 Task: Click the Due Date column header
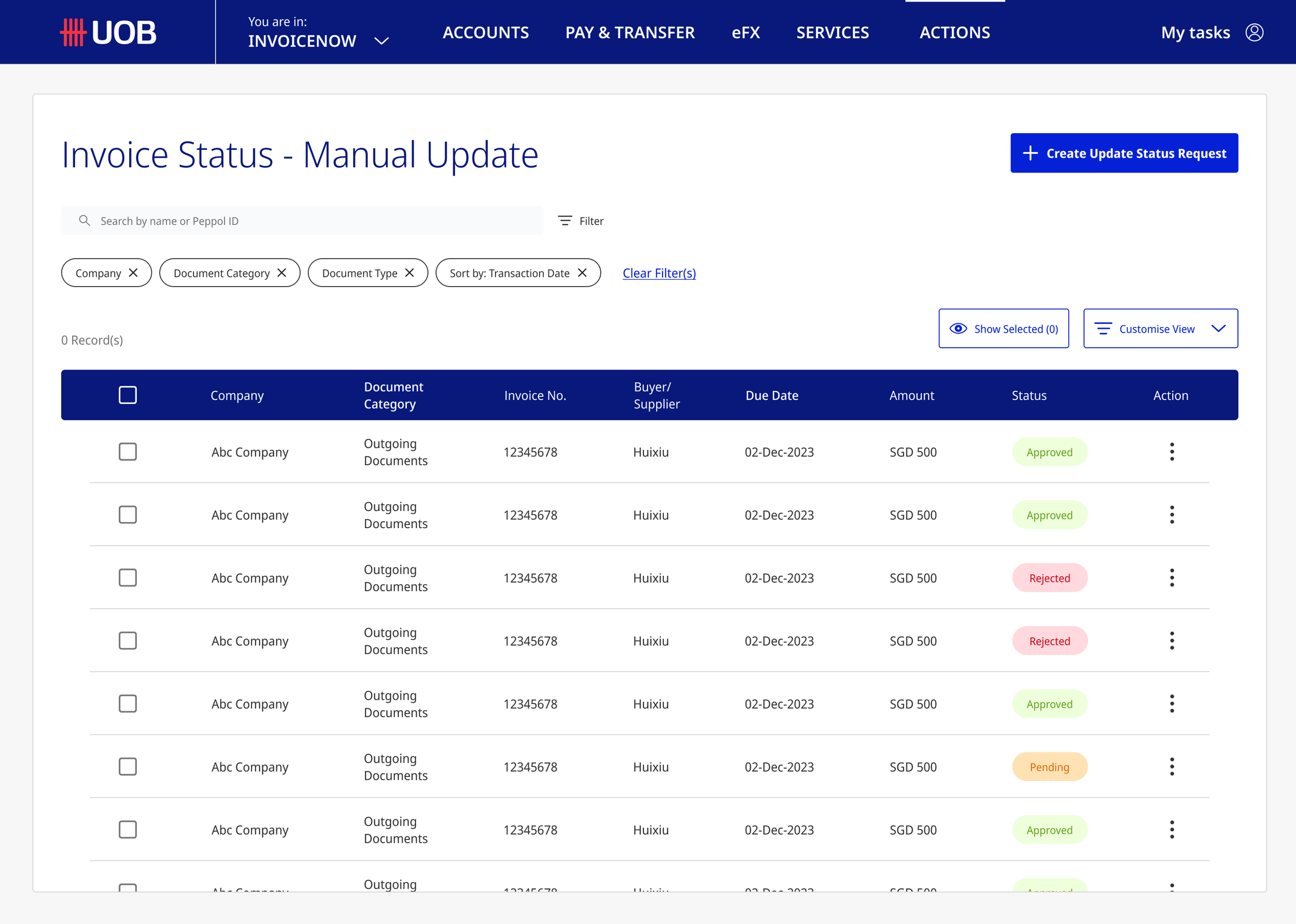pyautogui.click(x=772, y=395)
